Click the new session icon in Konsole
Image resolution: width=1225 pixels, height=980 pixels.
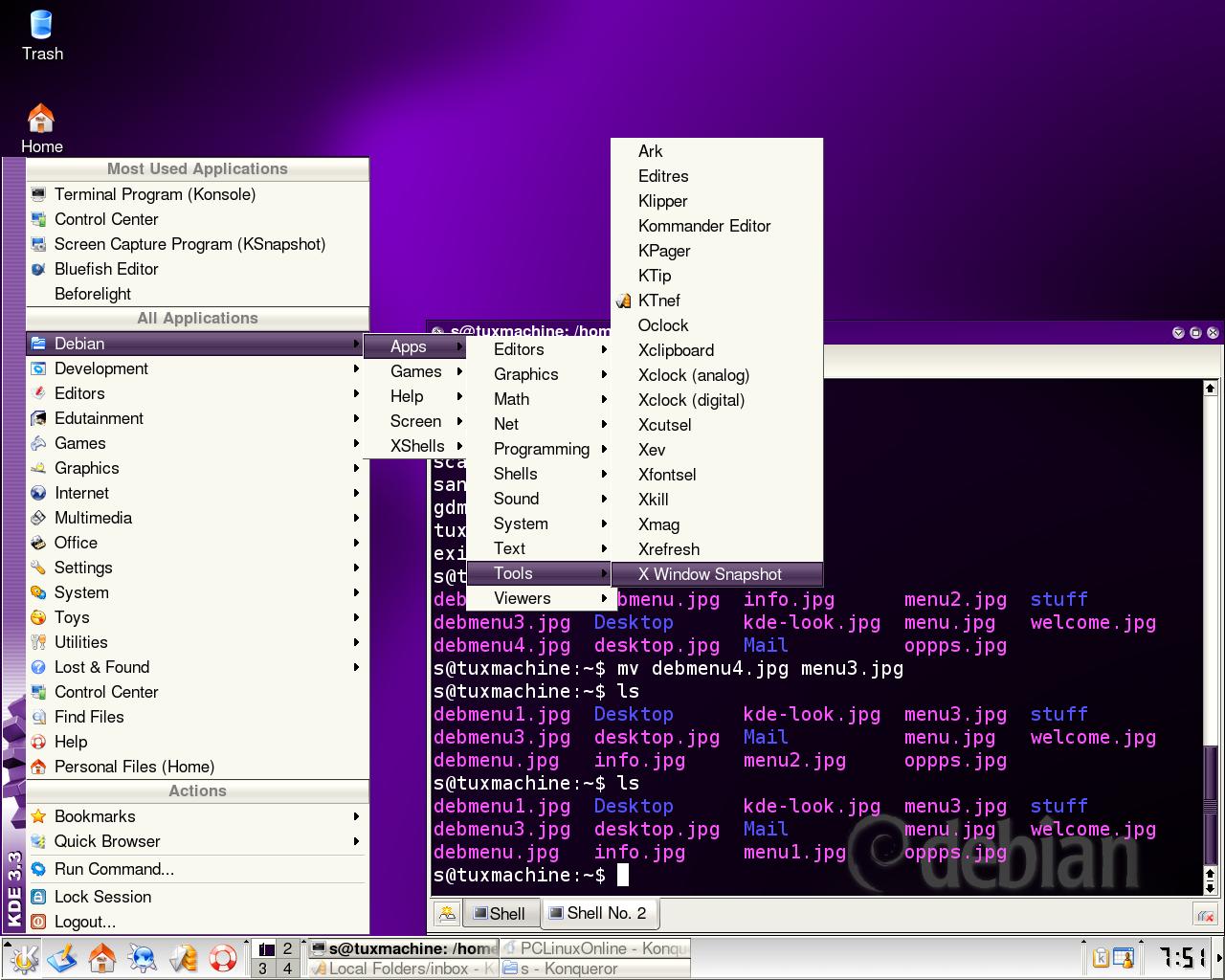pos(447,914)
